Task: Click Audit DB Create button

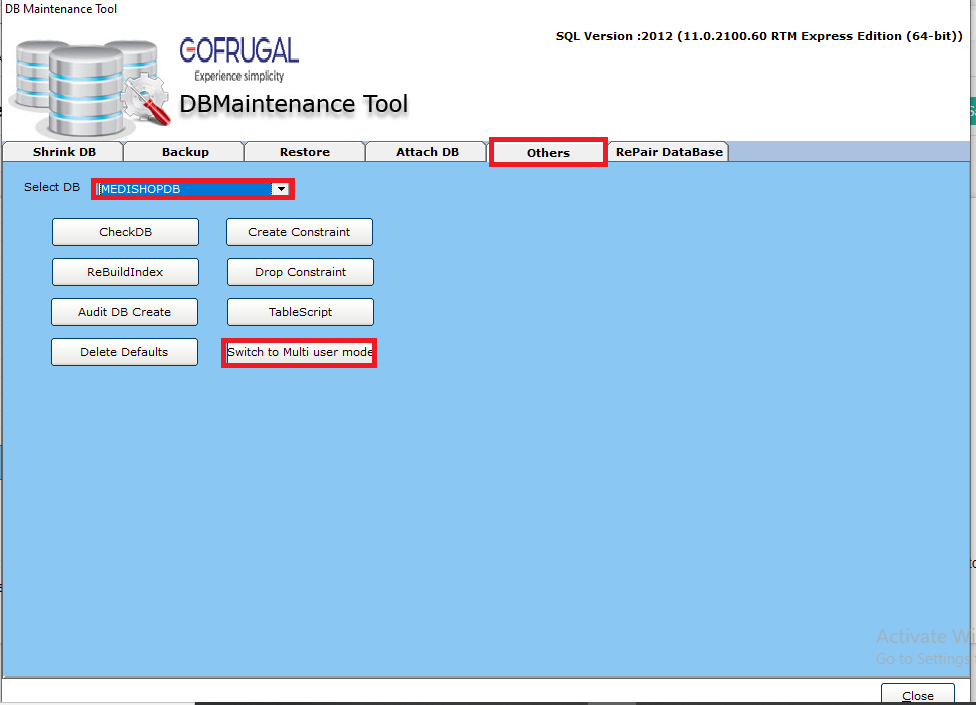Action: [x=124, y=312]
